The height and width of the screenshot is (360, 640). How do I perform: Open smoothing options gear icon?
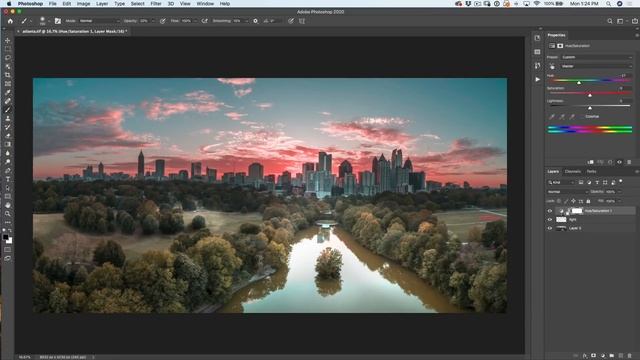tap(256, 21)
